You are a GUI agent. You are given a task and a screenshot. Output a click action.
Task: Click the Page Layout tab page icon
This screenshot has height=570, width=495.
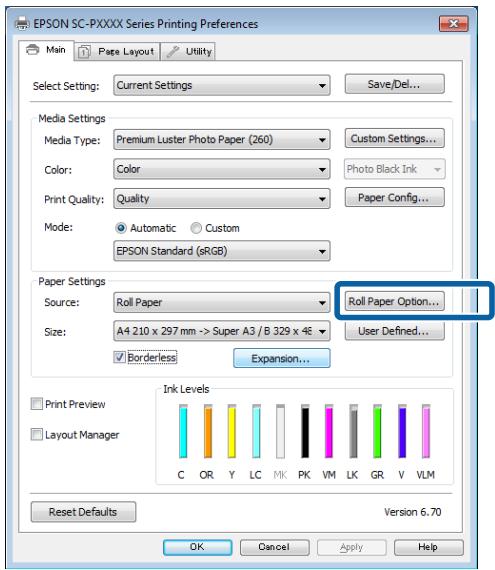pyautogui.click(x=84, y=52)
